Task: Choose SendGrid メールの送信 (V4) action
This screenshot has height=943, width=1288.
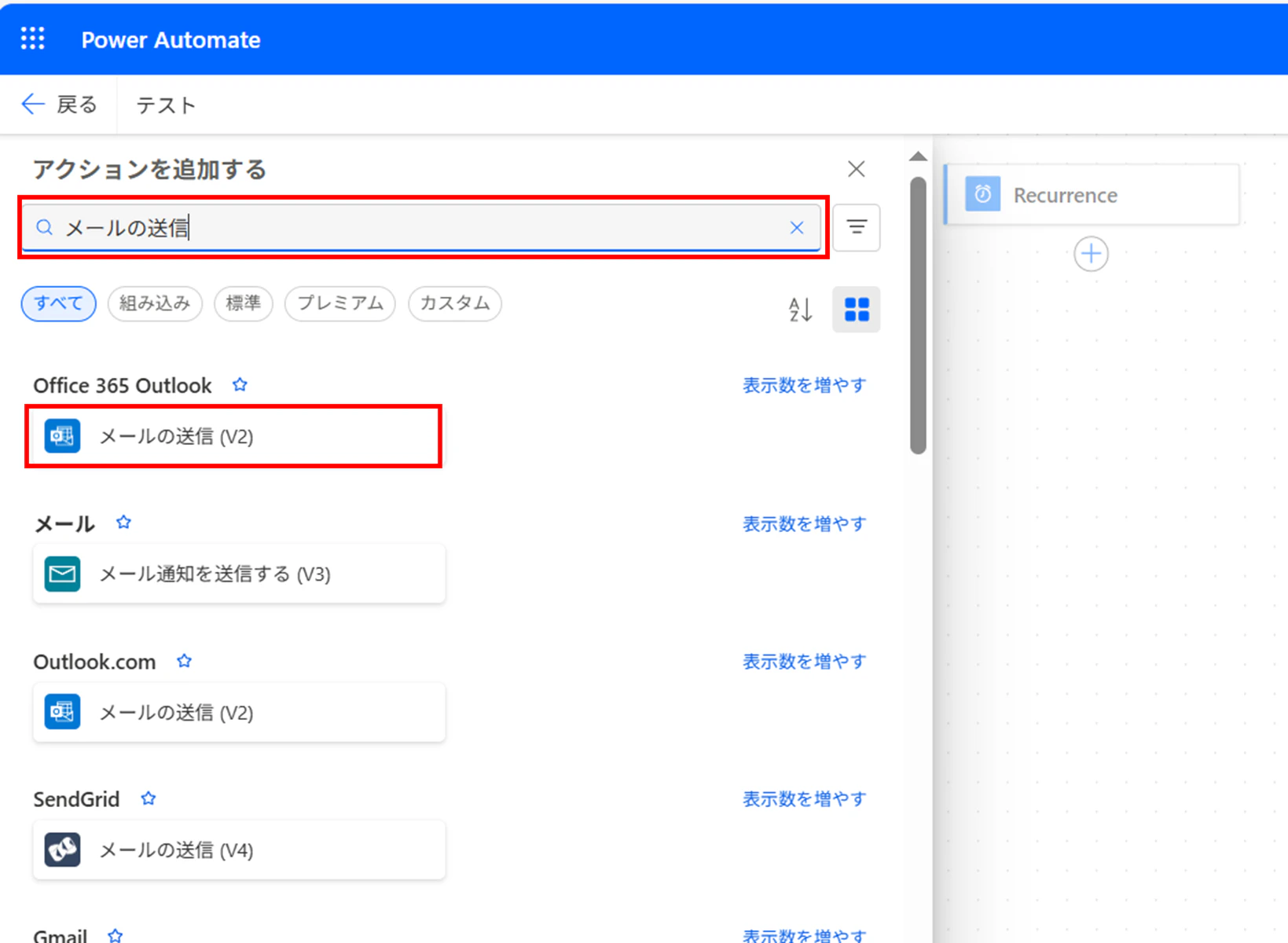Action: [x=239, y=849]
